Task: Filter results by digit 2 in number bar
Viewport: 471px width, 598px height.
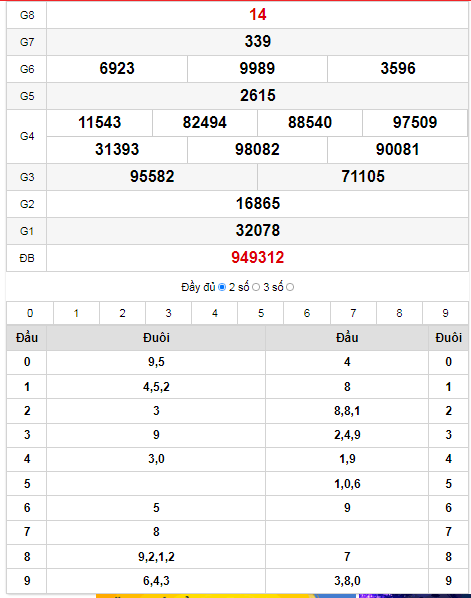Action: (122, 313)
